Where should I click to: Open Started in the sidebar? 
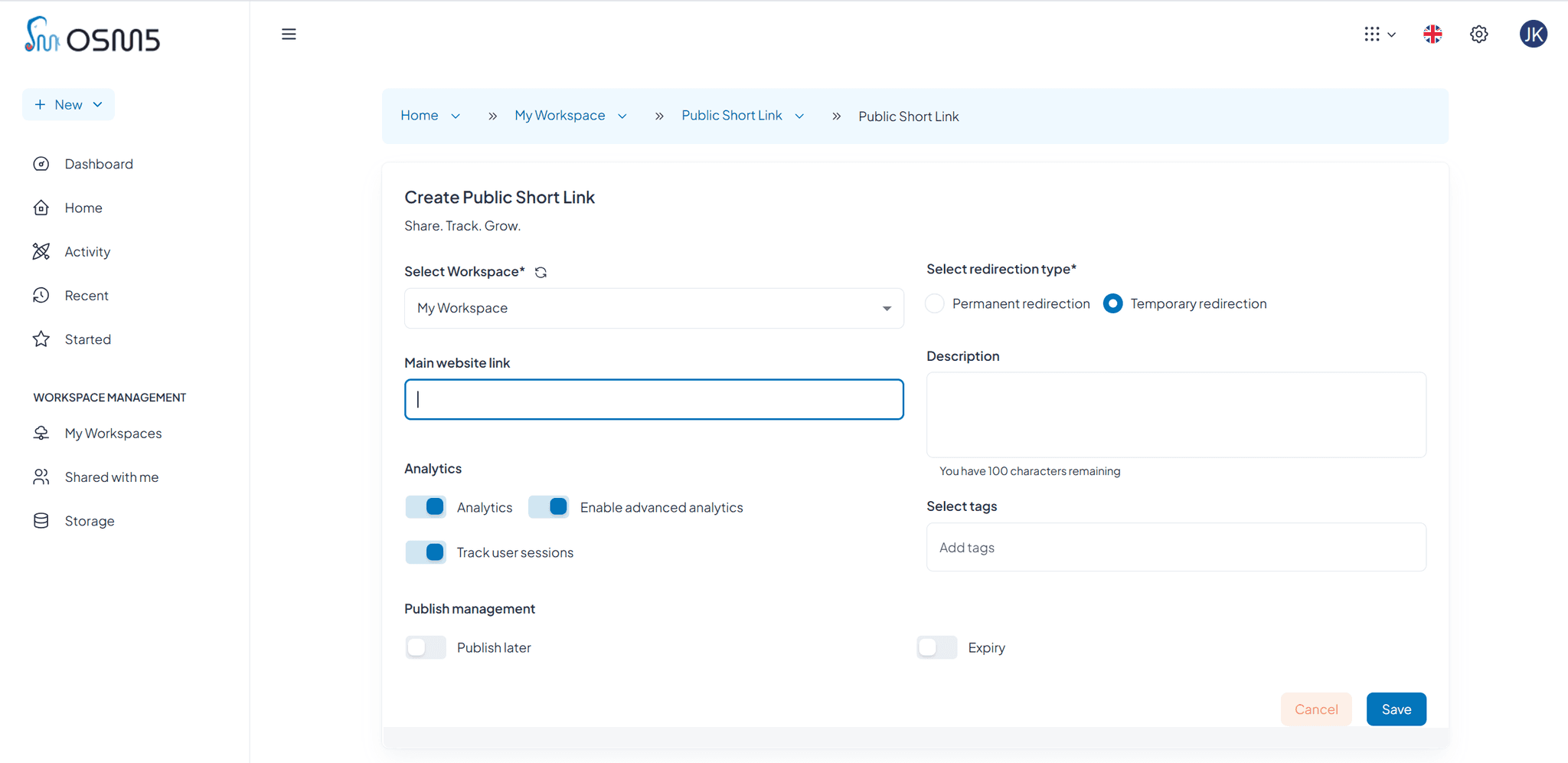88,339
